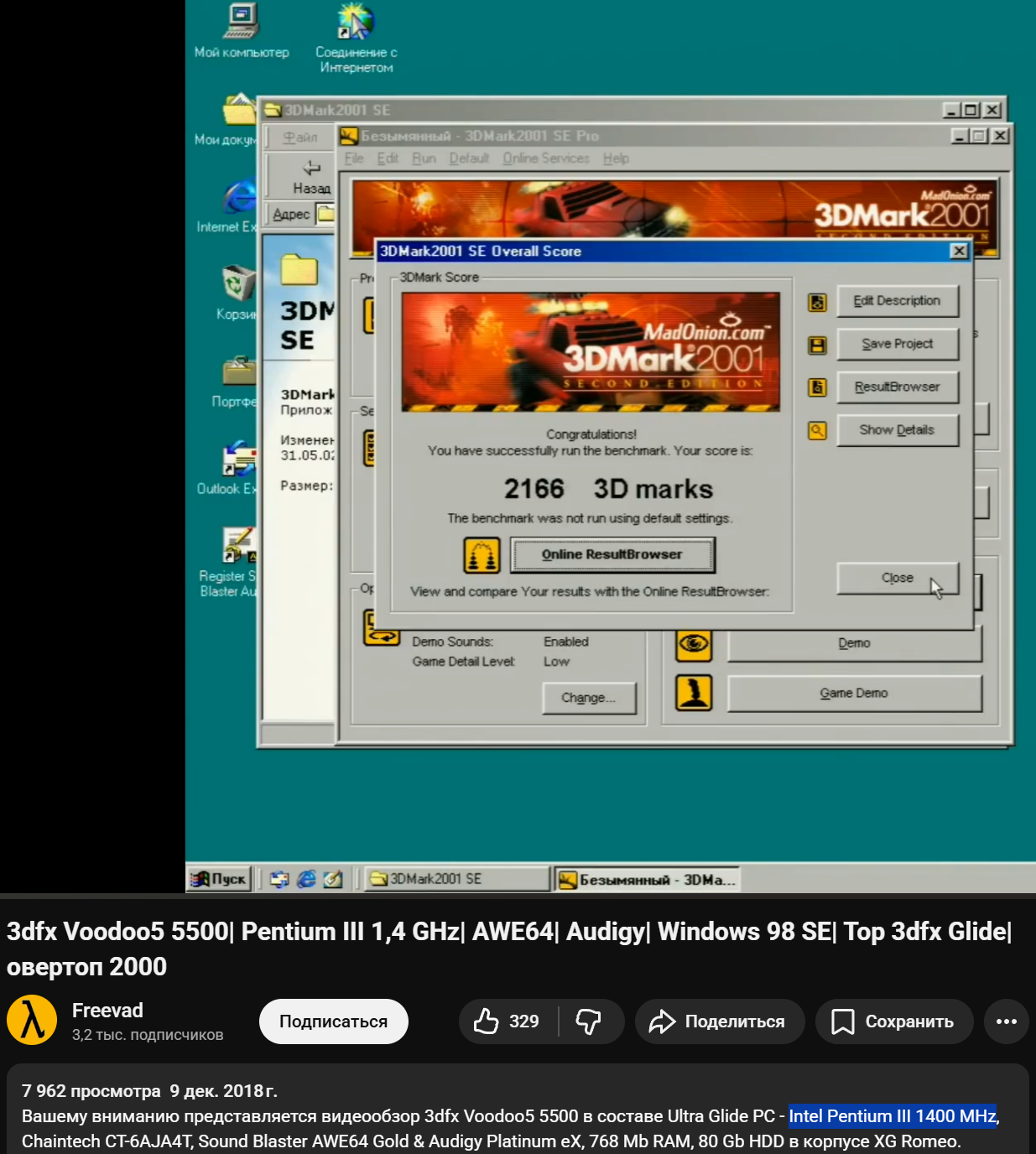Click the Show Details button
Image resolution: width=1036 pixels, height=1154 pixels.
point(898,430)
